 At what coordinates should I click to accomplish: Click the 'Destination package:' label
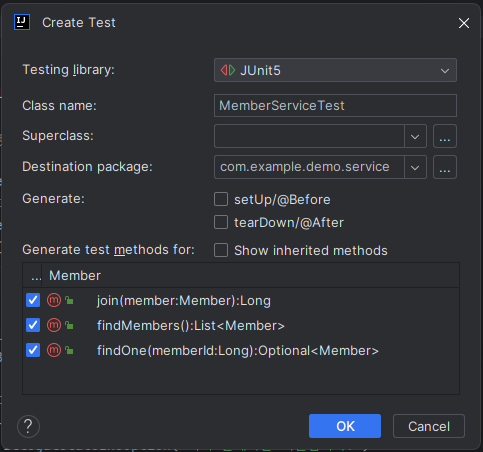87,167
